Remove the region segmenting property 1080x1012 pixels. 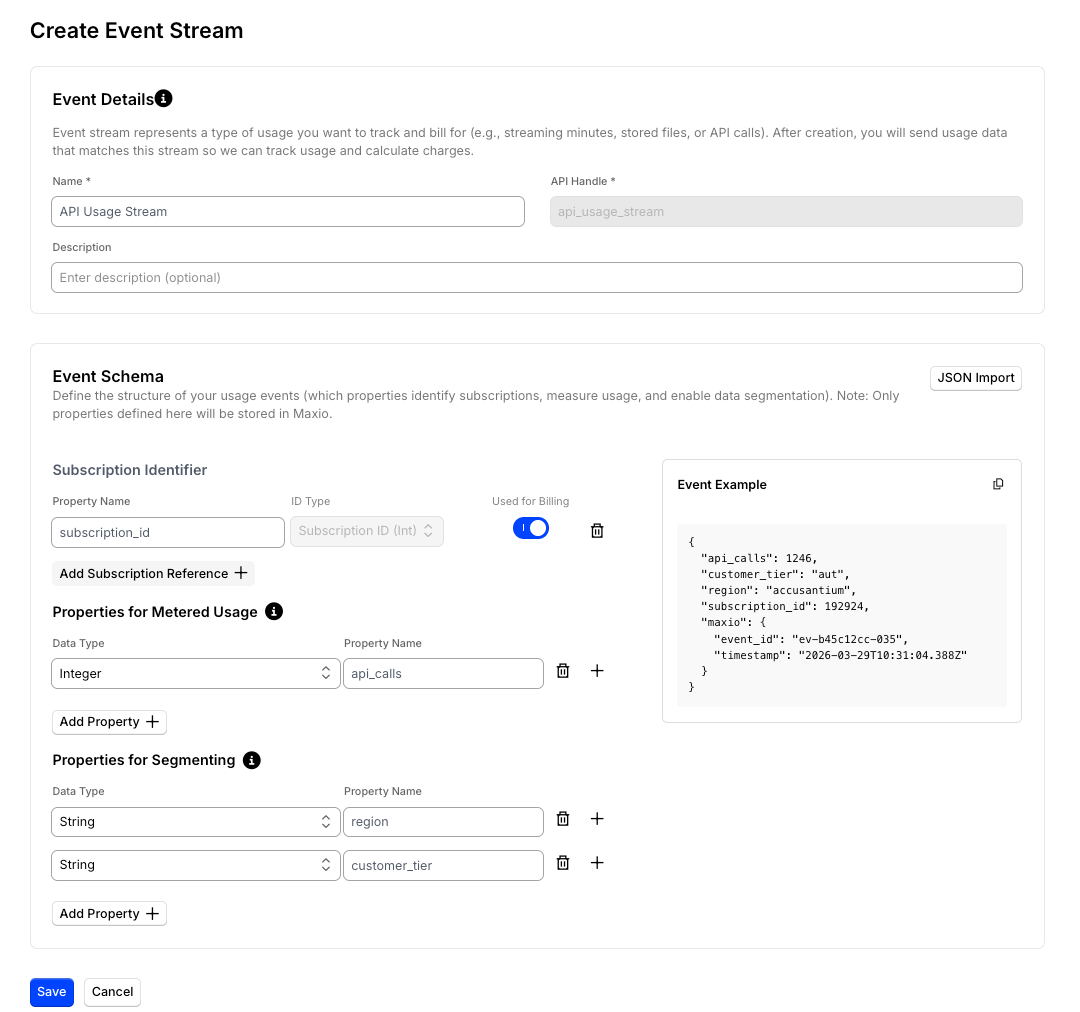[563, 819]
